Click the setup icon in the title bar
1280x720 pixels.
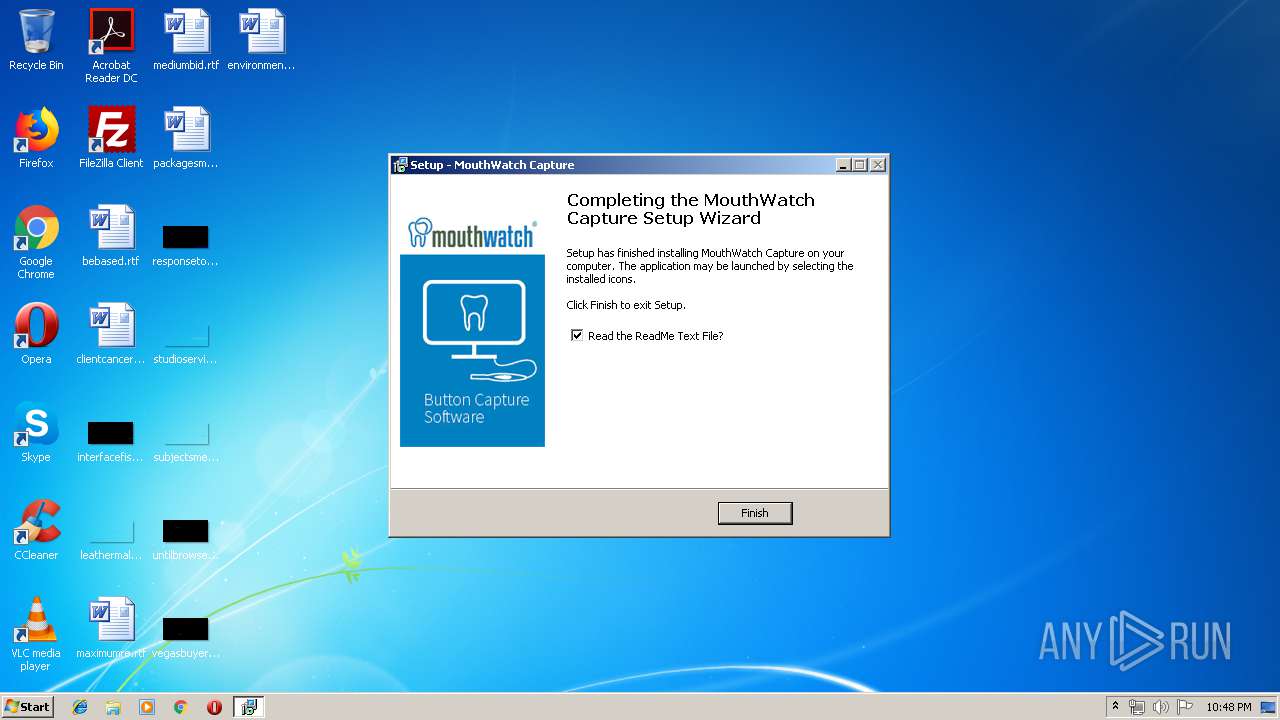[400, 165]
